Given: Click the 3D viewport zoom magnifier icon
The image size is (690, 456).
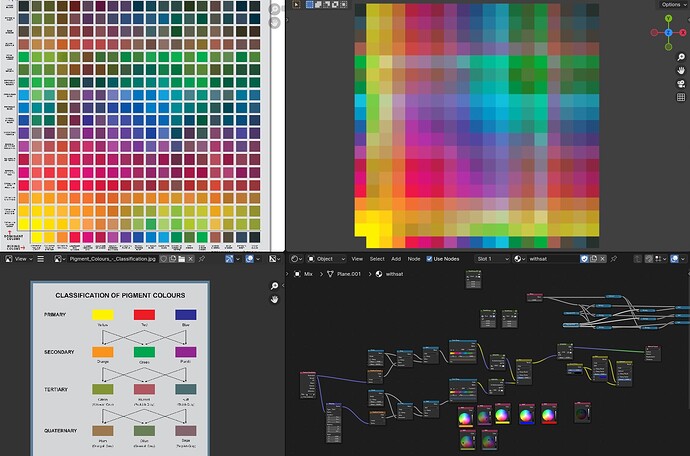Looking at the screenshot, I should [681, 57].
